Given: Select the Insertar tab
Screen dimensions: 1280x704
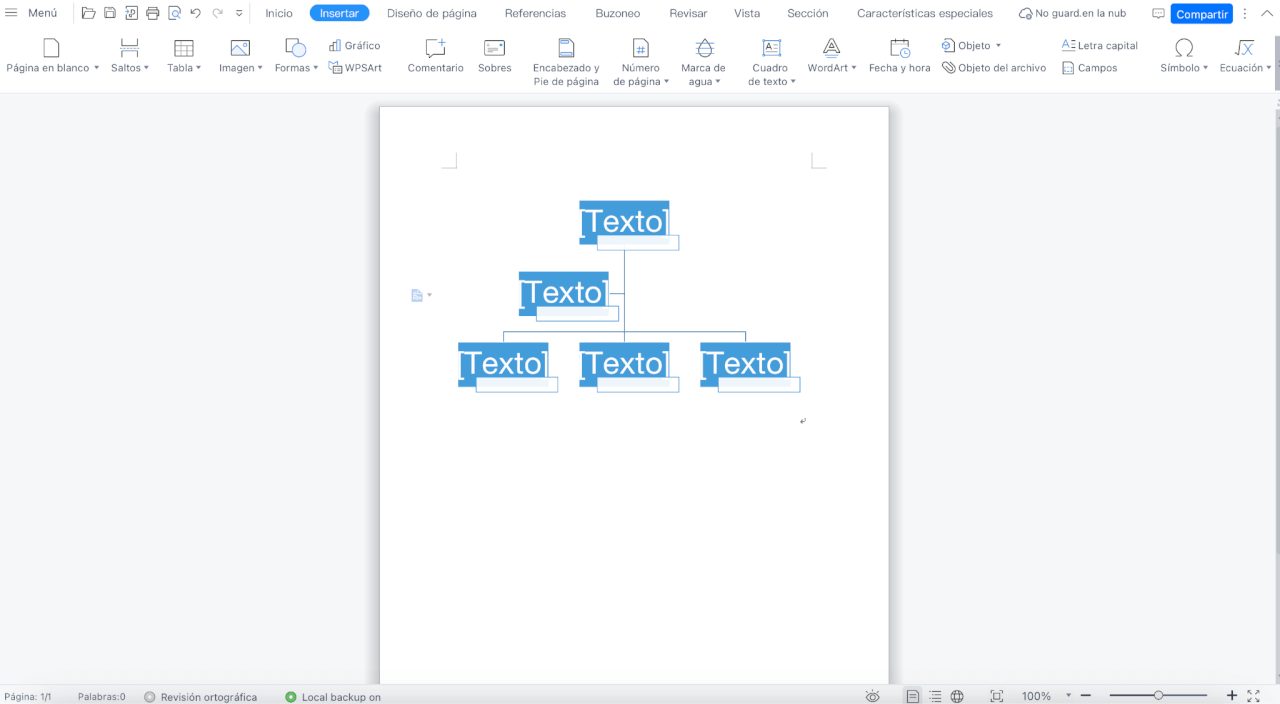Looking at the screenshot, I should click(339, 13).
